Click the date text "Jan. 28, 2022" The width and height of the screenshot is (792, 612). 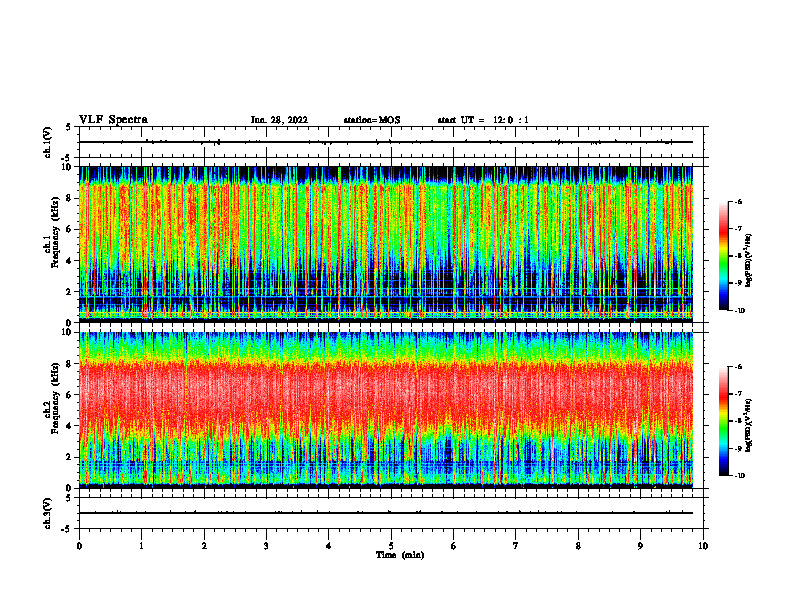(279, 120)
